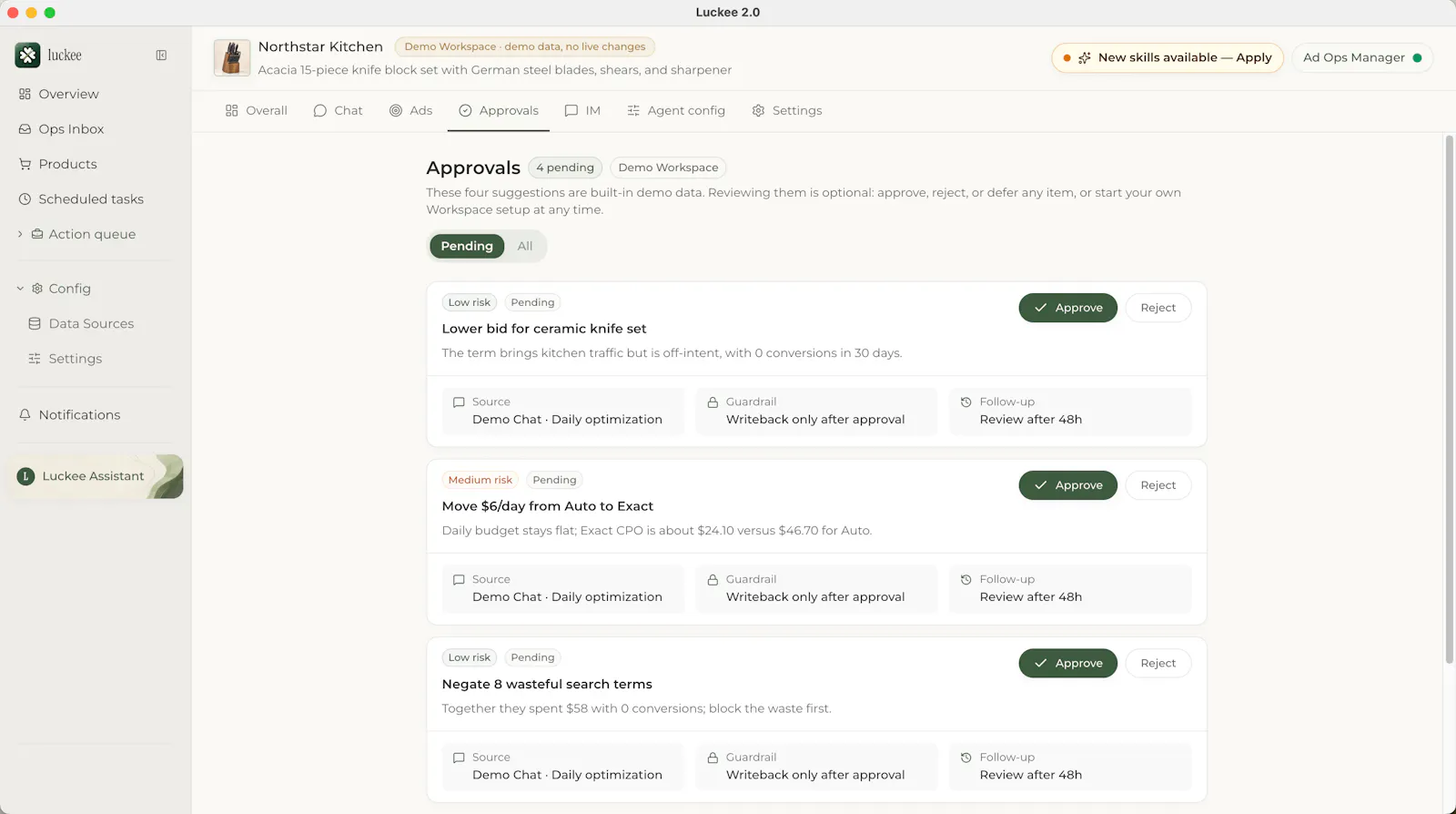This screenshot has height=814, width=1456.
Task: Click the sparkle icon in New skills banner
Action: (1085, 58)
